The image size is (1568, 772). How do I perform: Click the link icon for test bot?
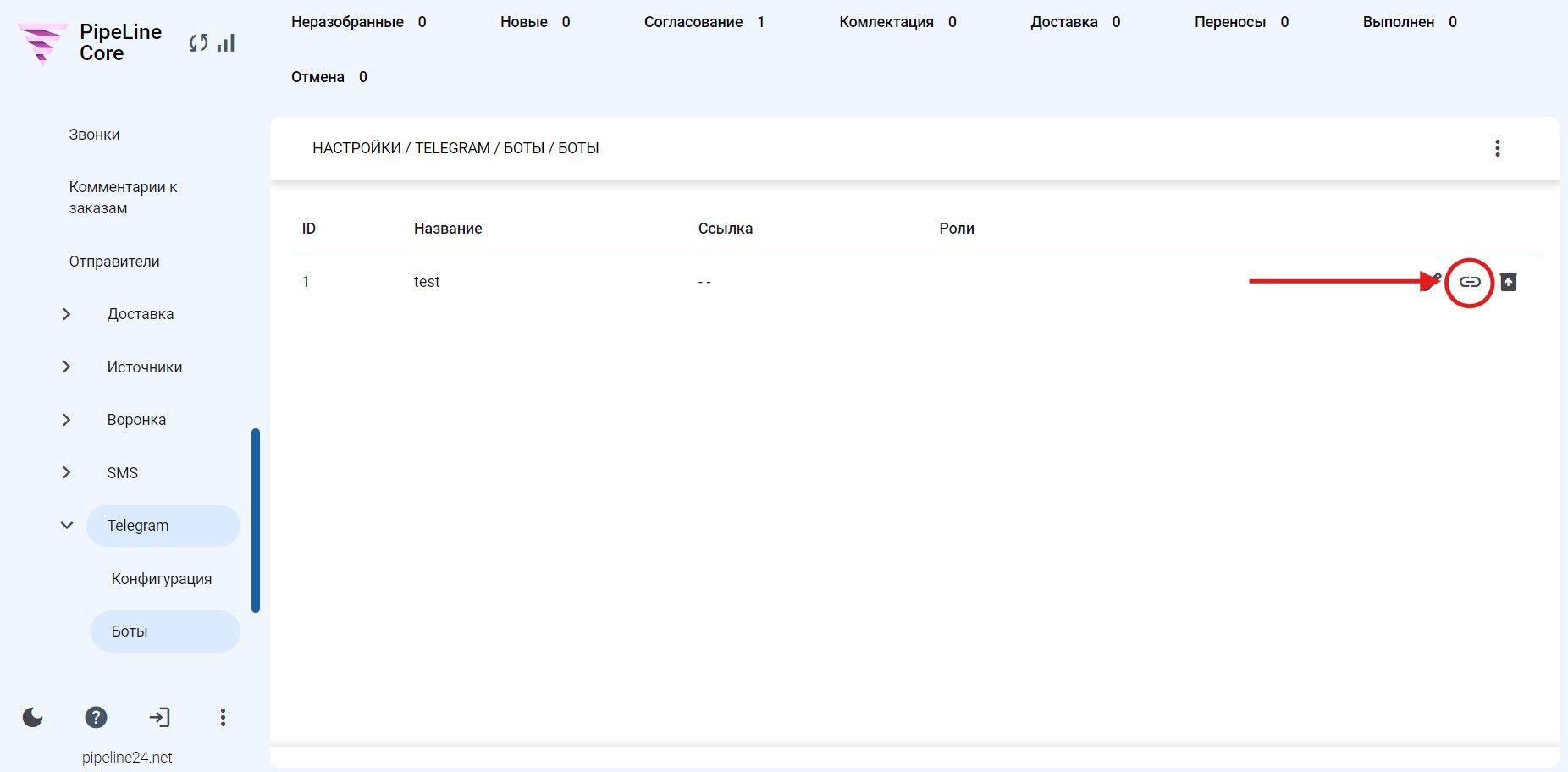(1470, 282)
